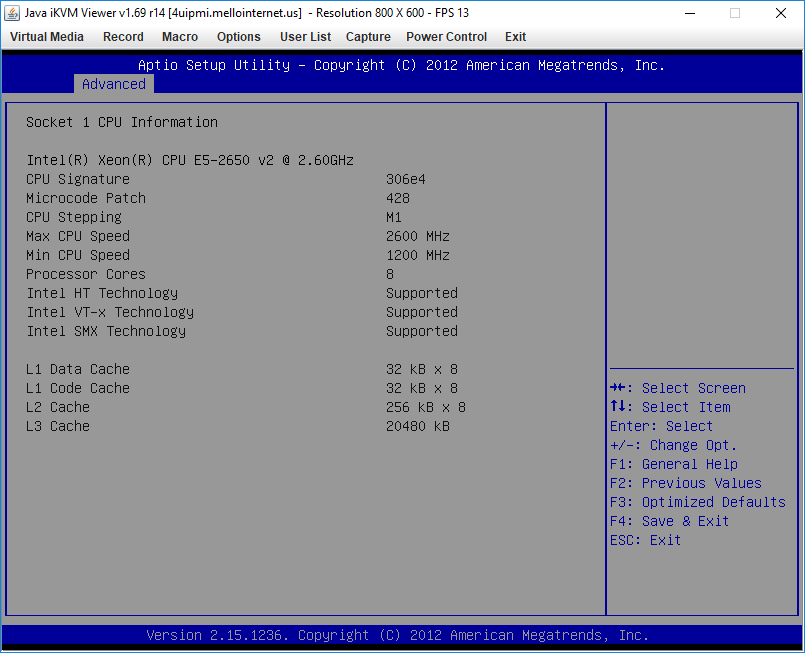Image resolution: width=805 pixels, height=653 pixels.
Task: Click the F1: General Help line
Action: (x=674, y=464)
